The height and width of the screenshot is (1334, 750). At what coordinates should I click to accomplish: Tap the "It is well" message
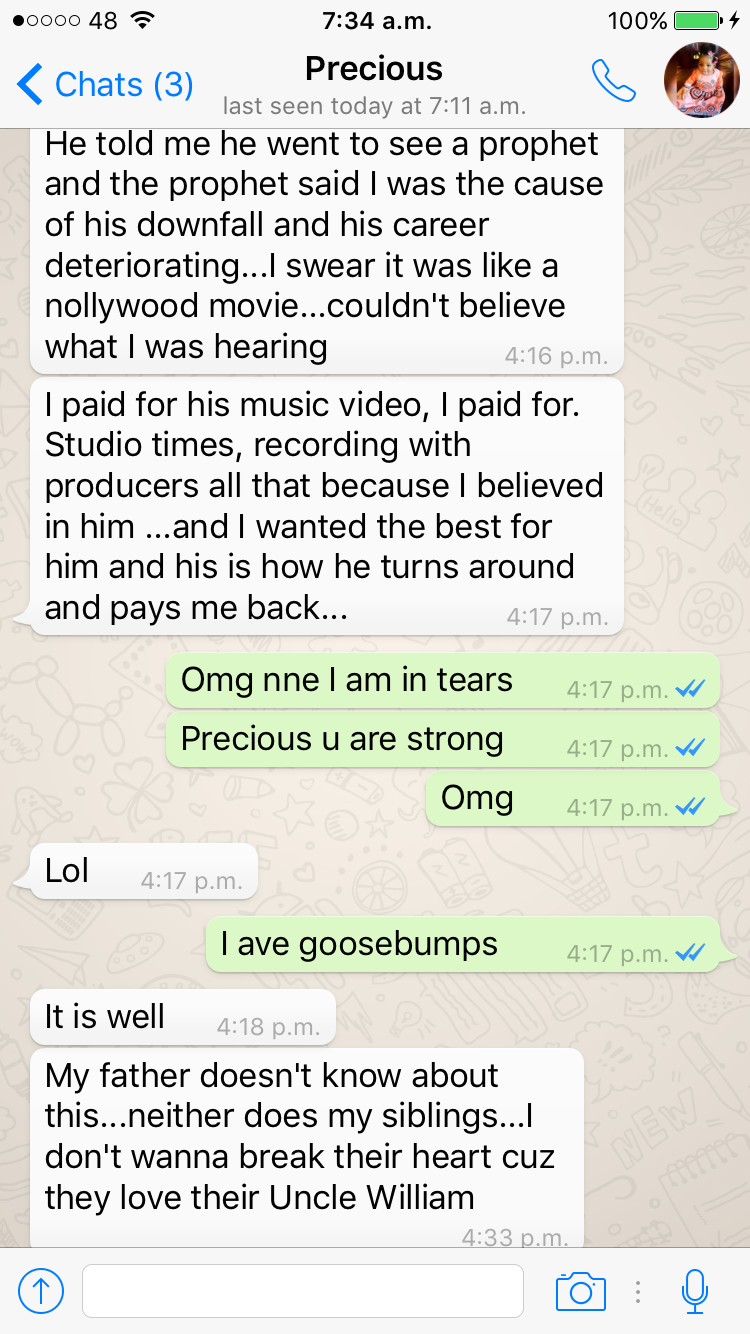(183, 1018)
